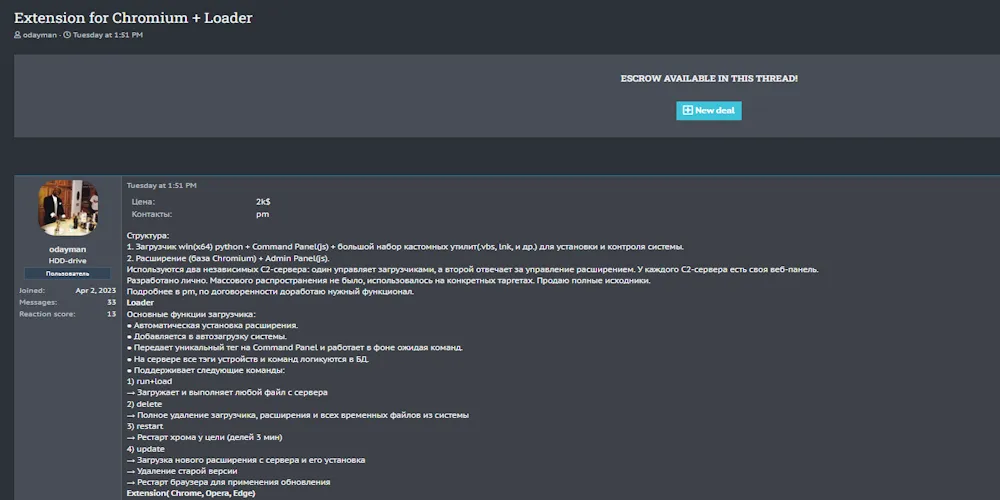1000x500 pixels.
Task: Click 'ESCROW AVAILABLE IN THIS THREAD!' text
Action: pos(709,78)
